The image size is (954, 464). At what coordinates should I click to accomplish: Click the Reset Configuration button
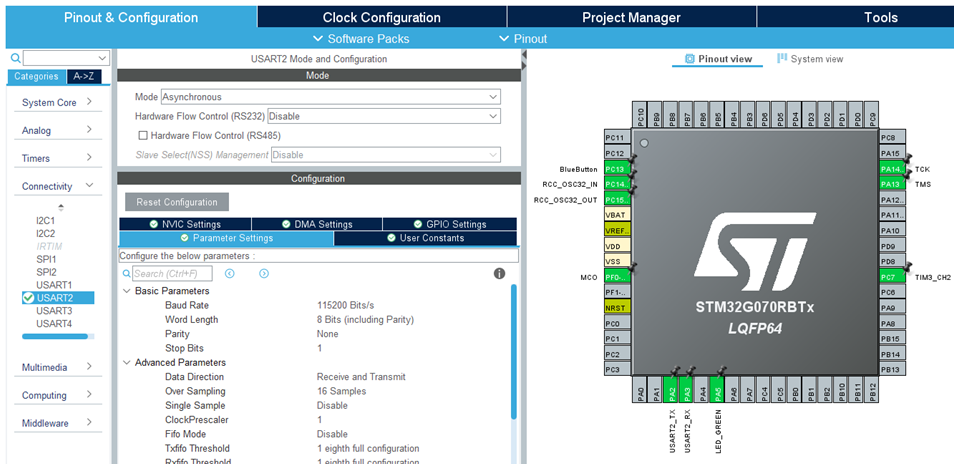click(176, 202)
